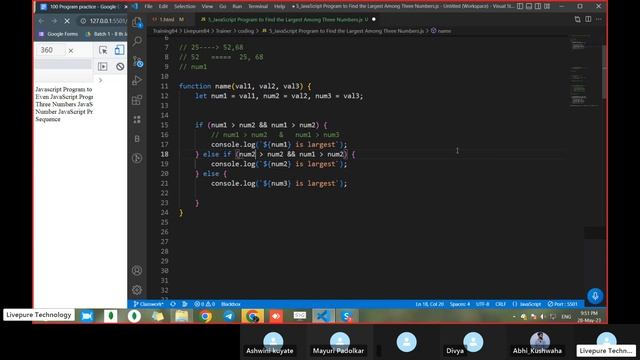Click the DevTools clear console icon
640x360 pixels.
click(x=120, y=67)
